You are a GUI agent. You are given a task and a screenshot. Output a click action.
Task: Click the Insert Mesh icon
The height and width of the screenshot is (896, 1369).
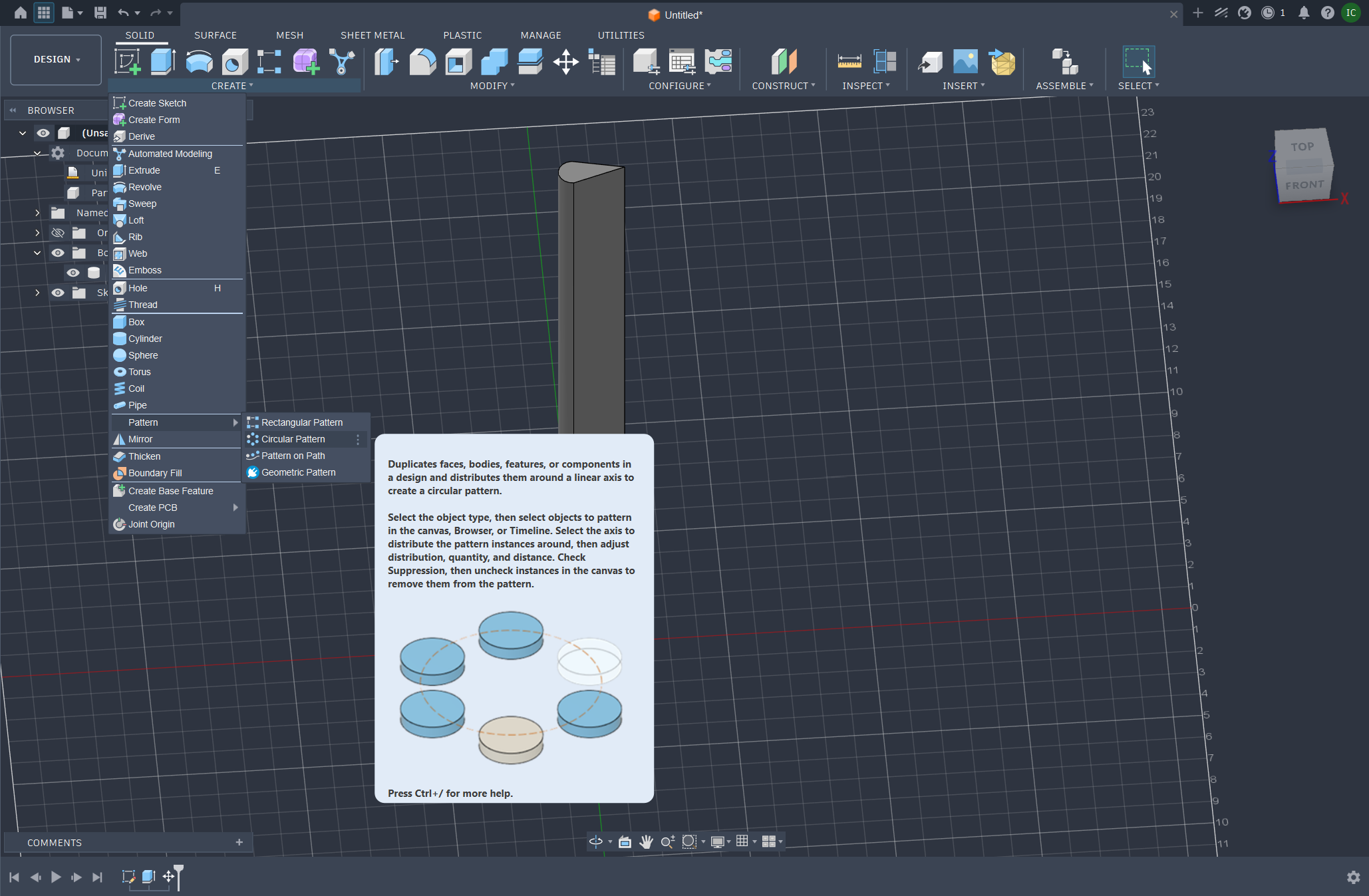click(x=1002, y=61)
